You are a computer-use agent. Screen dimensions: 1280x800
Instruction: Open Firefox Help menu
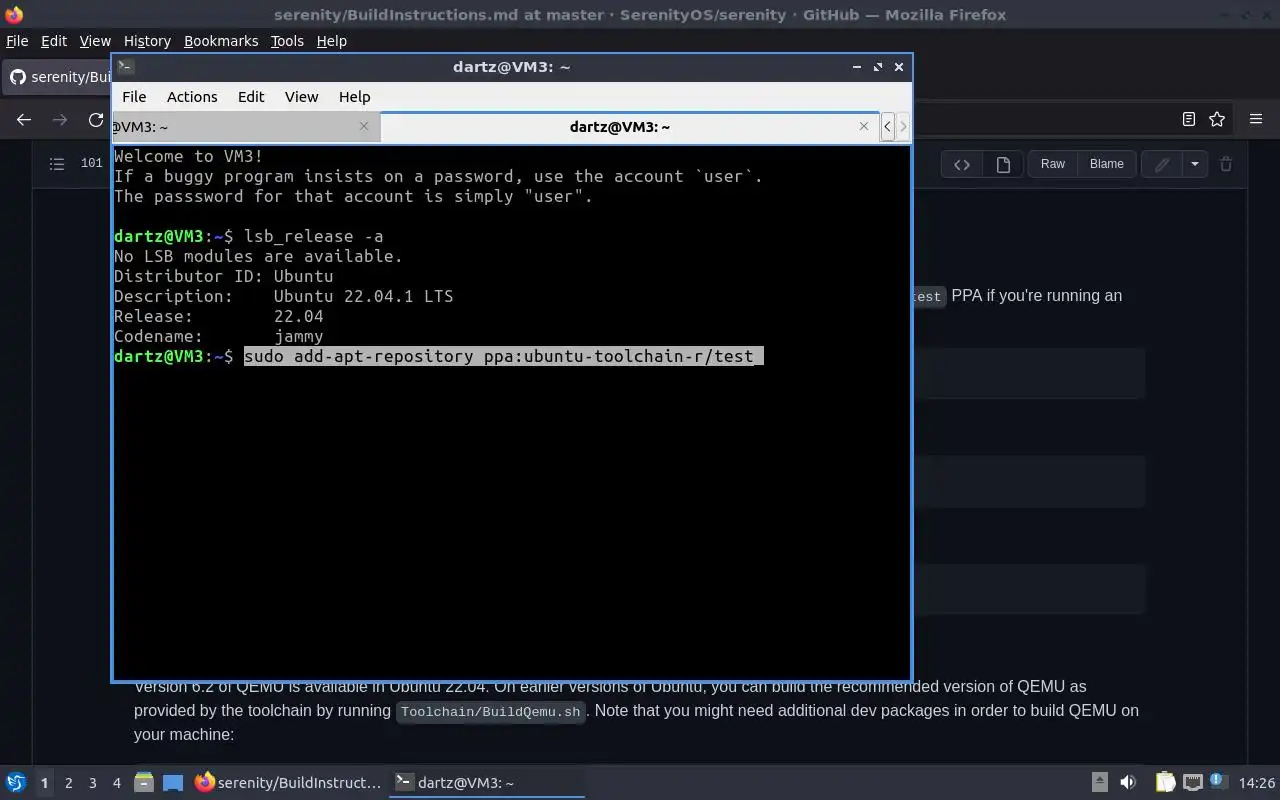click(331, 41)
